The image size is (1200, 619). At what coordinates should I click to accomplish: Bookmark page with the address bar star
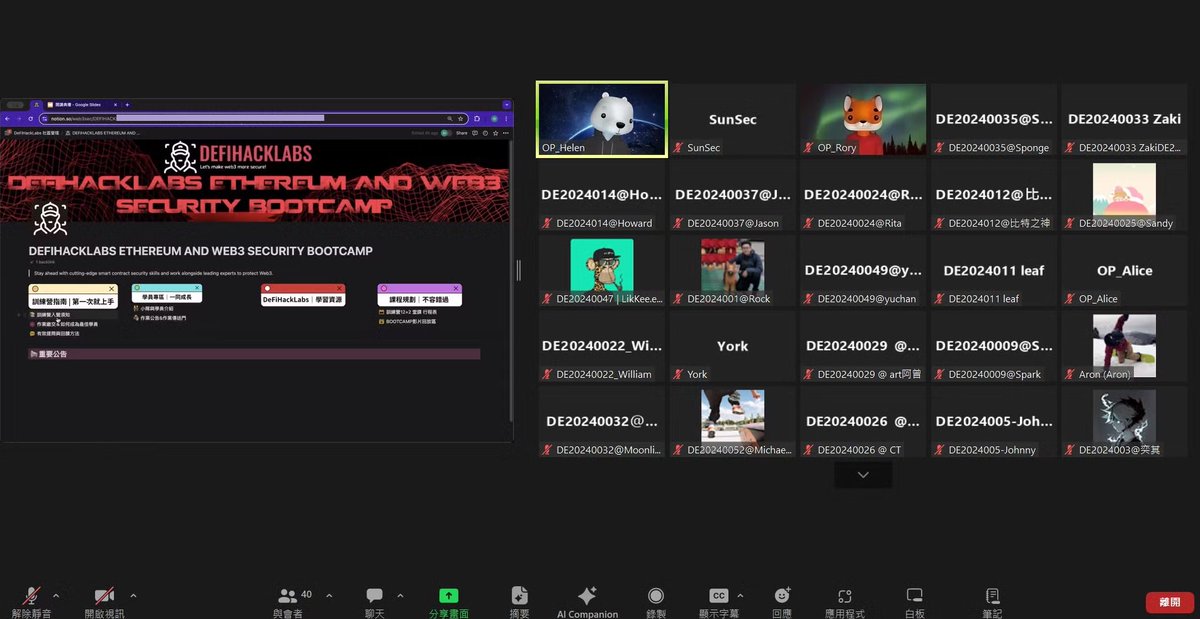[x=460, y=118]
